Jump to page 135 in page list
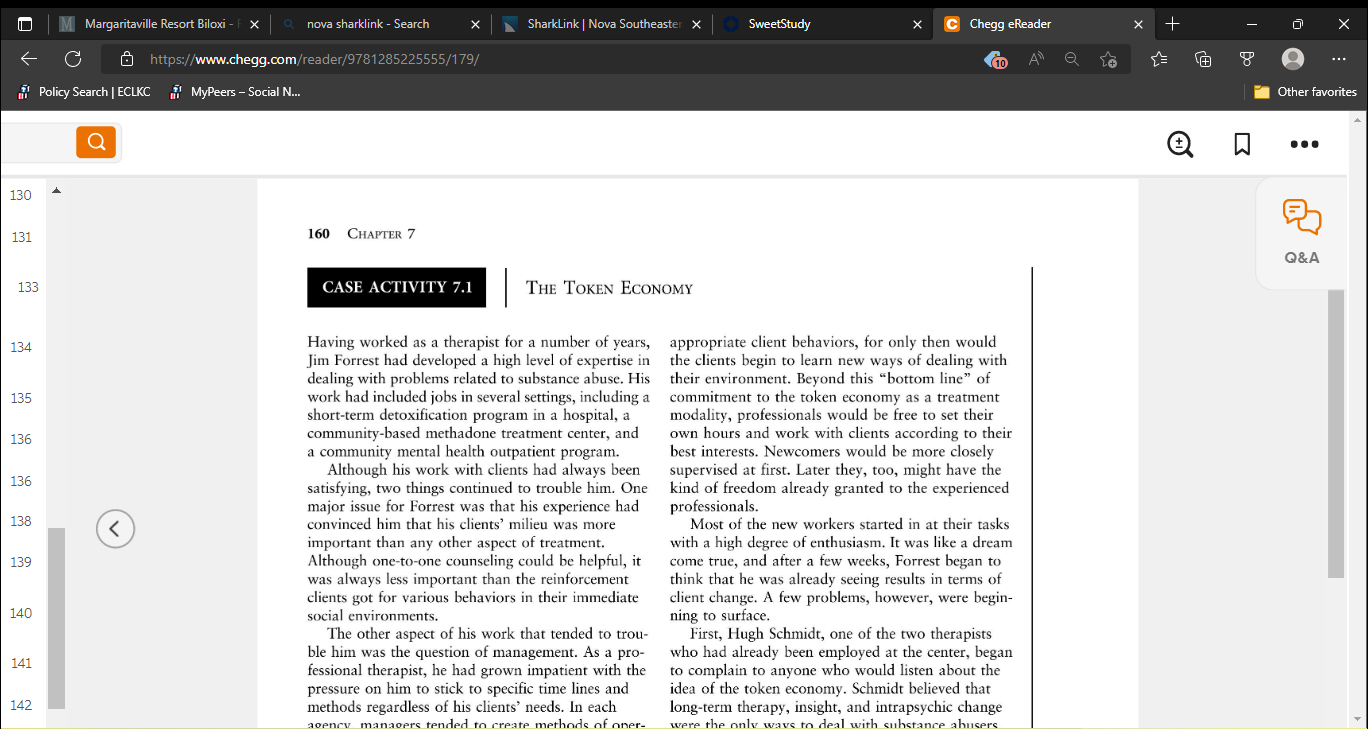This screenshot has width=1368, height=729. [21, 398]
